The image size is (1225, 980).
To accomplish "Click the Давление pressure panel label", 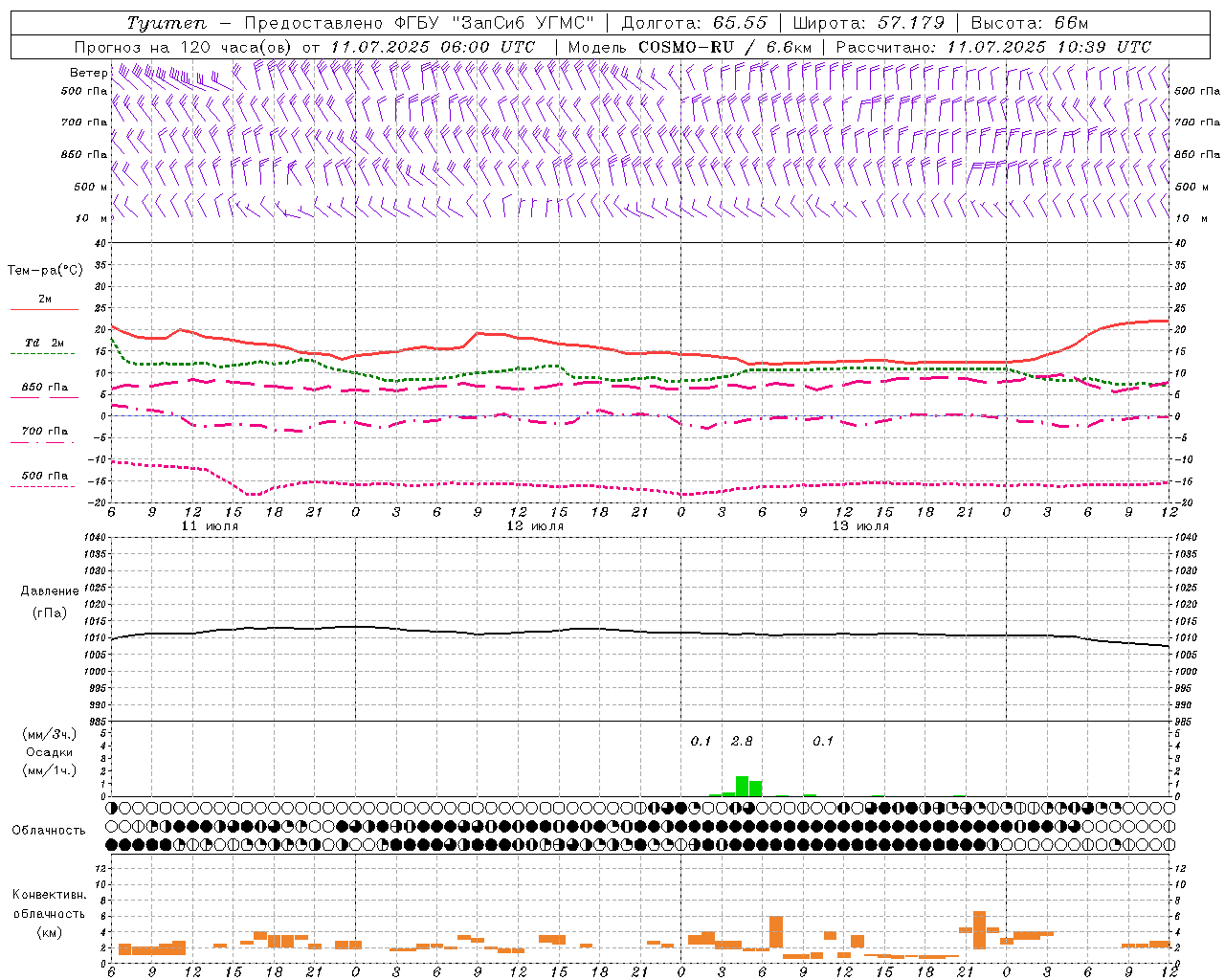I will (x=50, y=591).
